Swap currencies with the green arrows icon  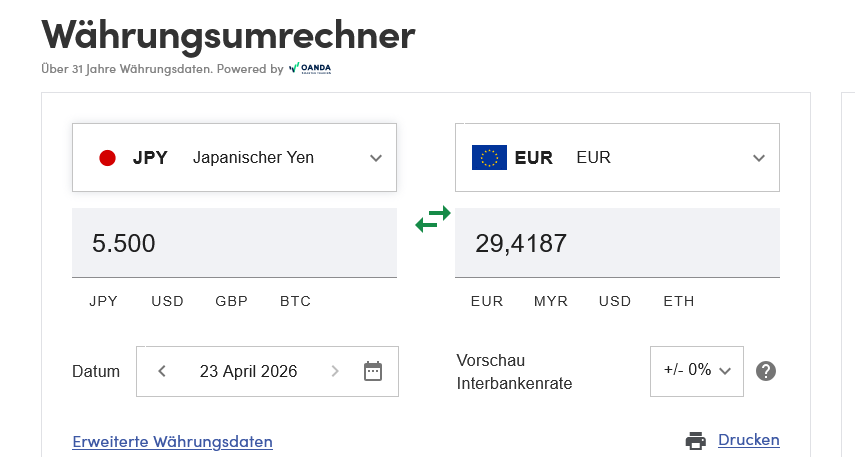click(x=433, y=219)
